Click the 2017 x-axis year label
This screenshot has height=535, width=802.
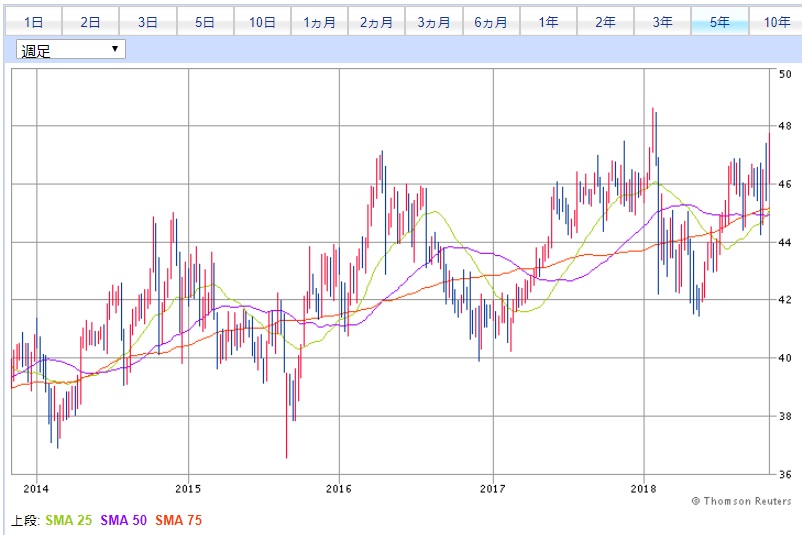point(493,488)
